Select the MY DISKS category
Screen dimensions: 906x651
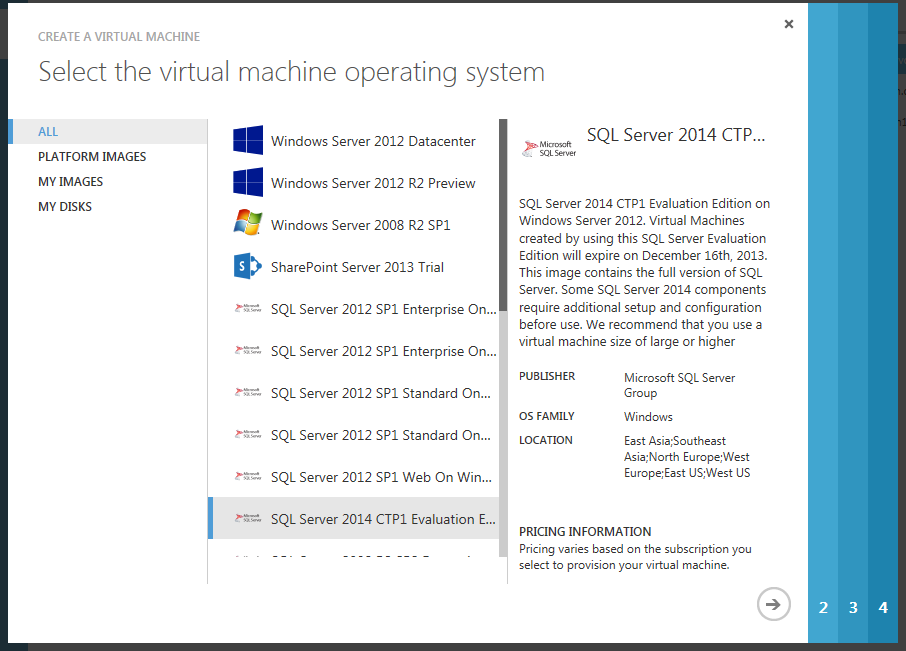[65, 207]
